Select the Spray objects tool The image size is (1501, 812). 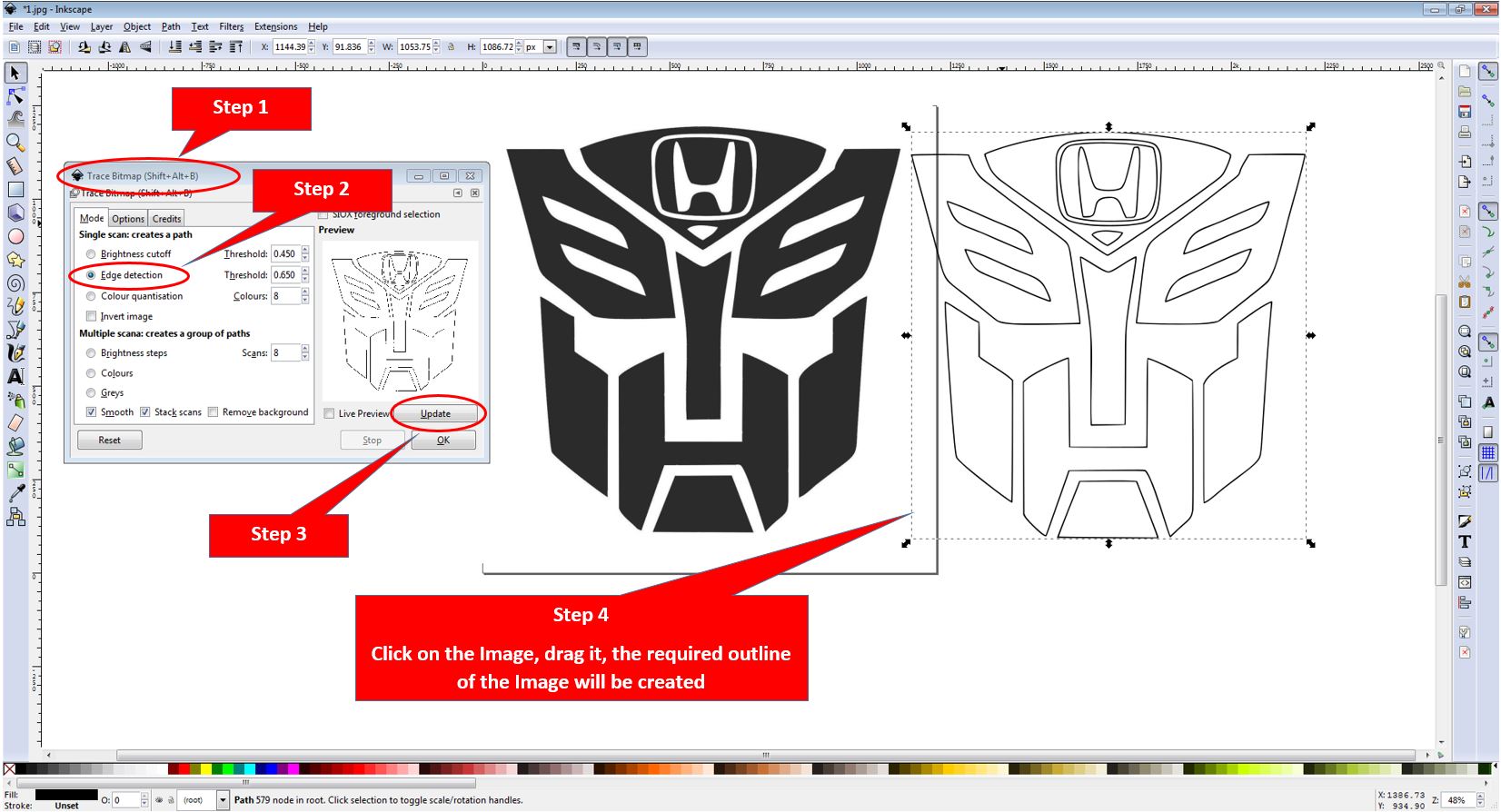[15, 400]
